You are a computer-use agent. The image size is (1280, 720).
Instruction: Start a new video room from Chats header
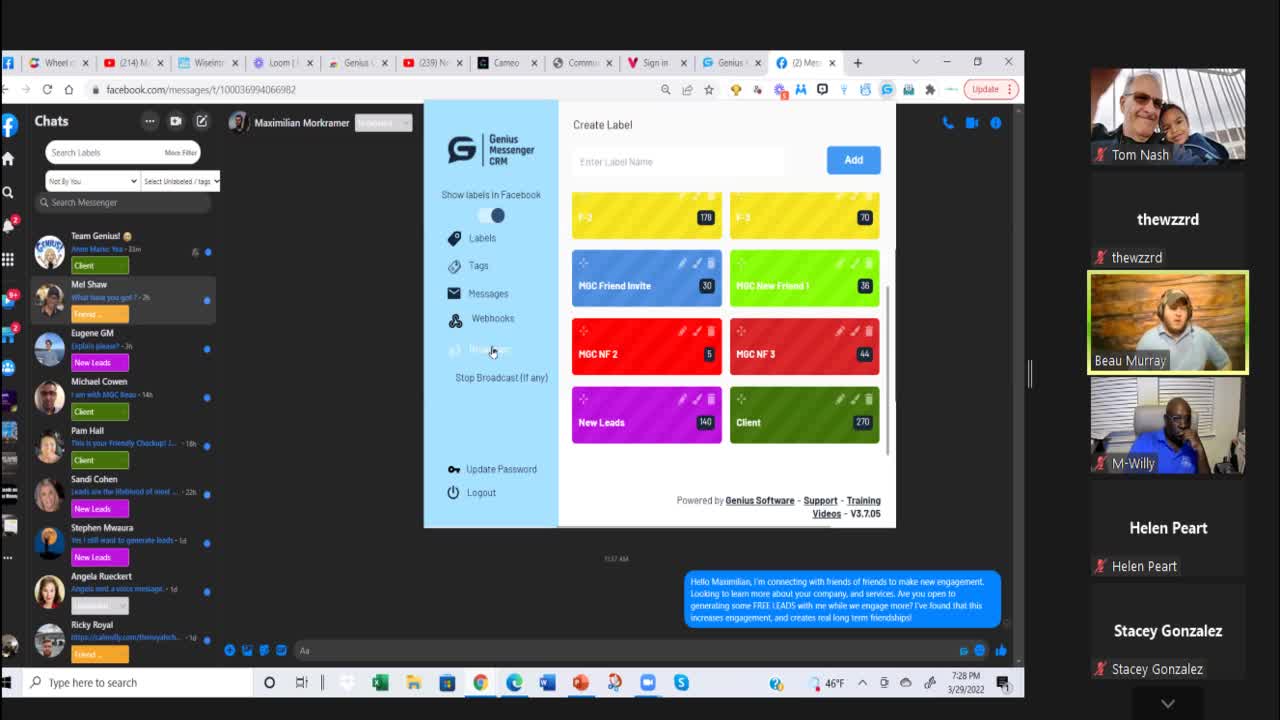click(176, 121)
